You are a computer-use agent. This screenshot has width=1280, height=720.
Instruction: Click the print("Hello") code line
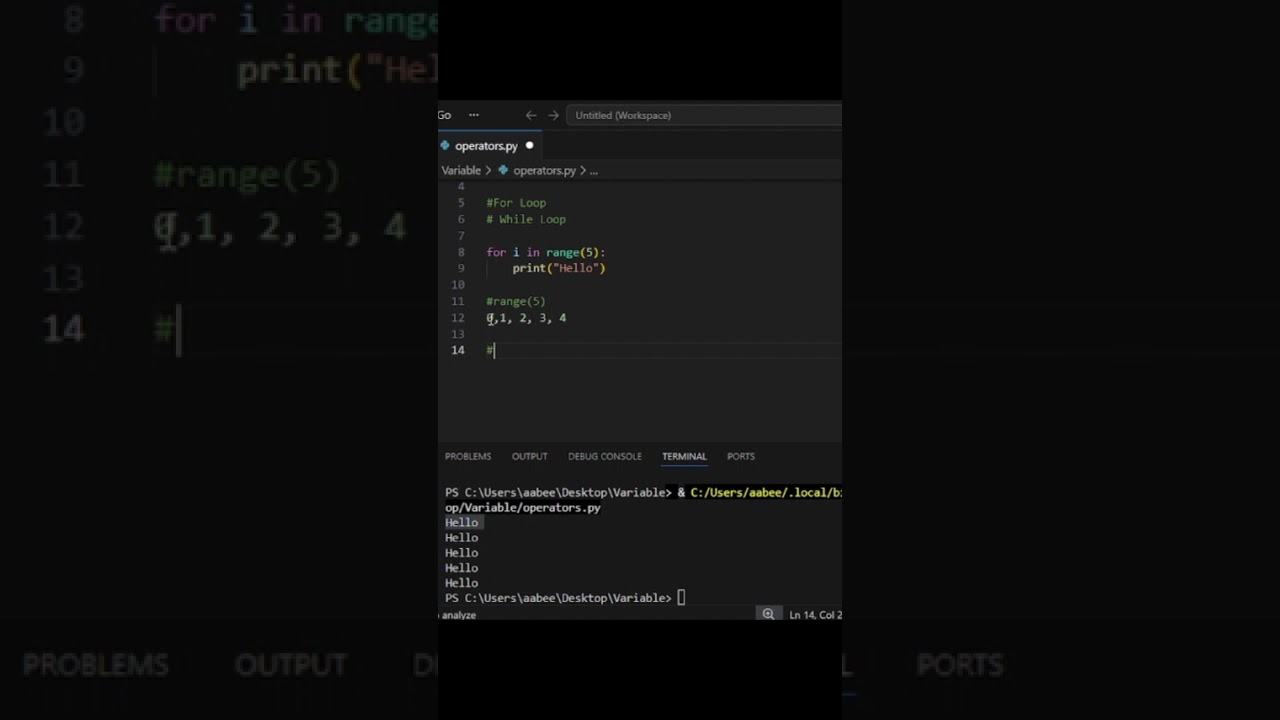click(x=559, y=268)
